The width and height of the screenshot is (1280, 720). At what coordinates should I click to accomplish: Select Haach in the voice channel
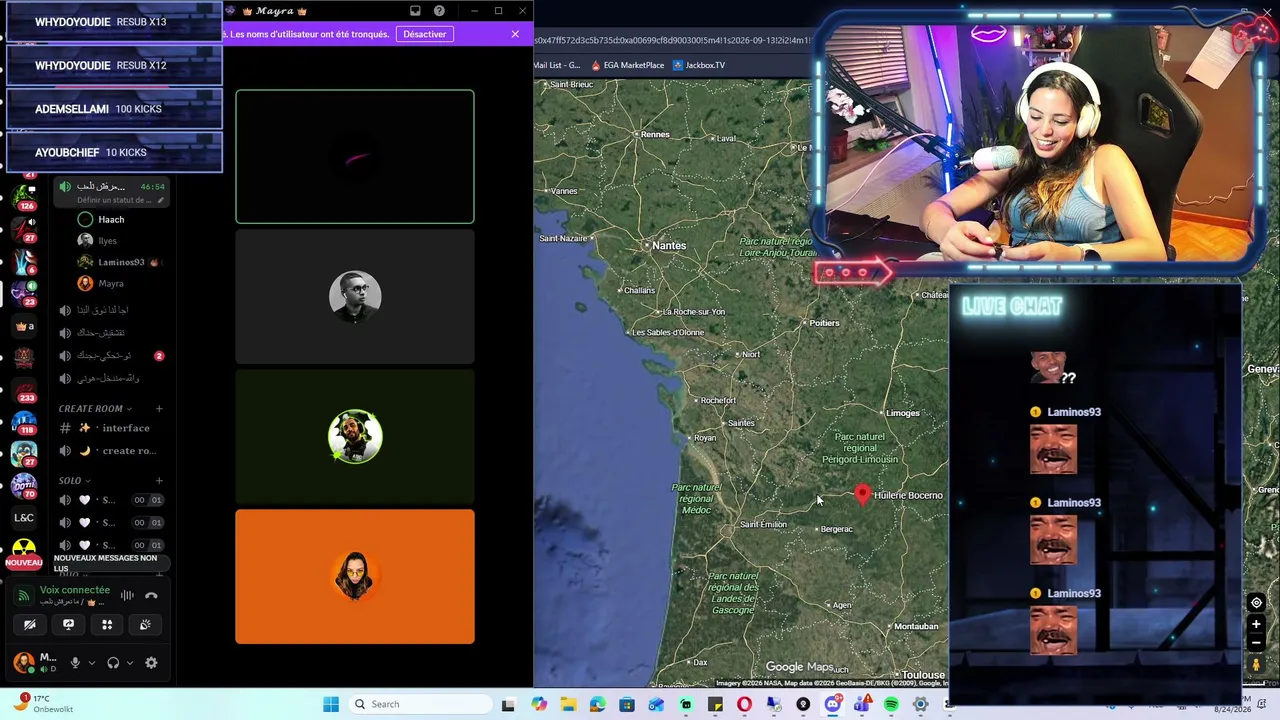(x=111, y=220)
